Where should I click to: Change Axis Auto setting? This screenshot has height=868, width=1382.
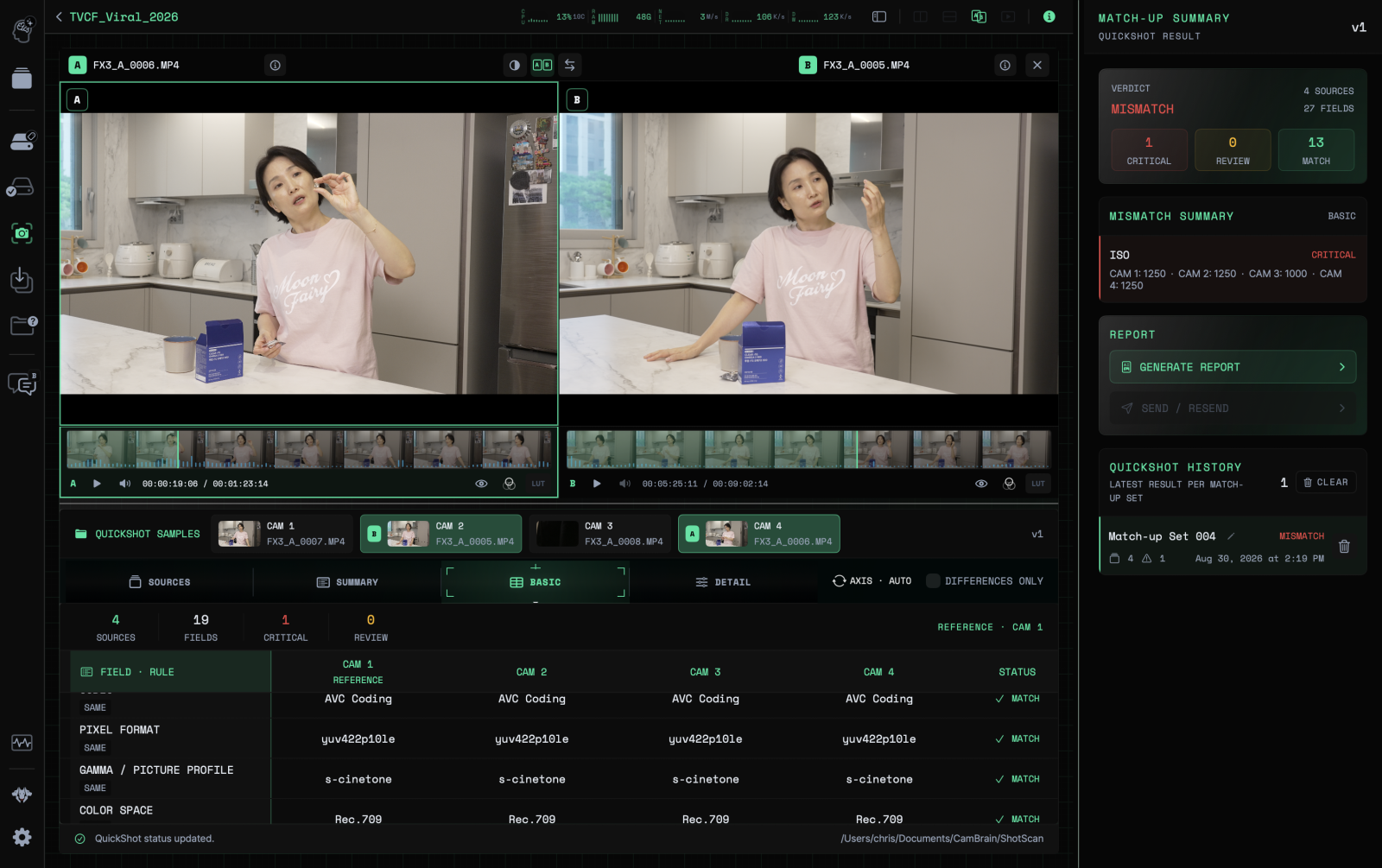(872, 581)
